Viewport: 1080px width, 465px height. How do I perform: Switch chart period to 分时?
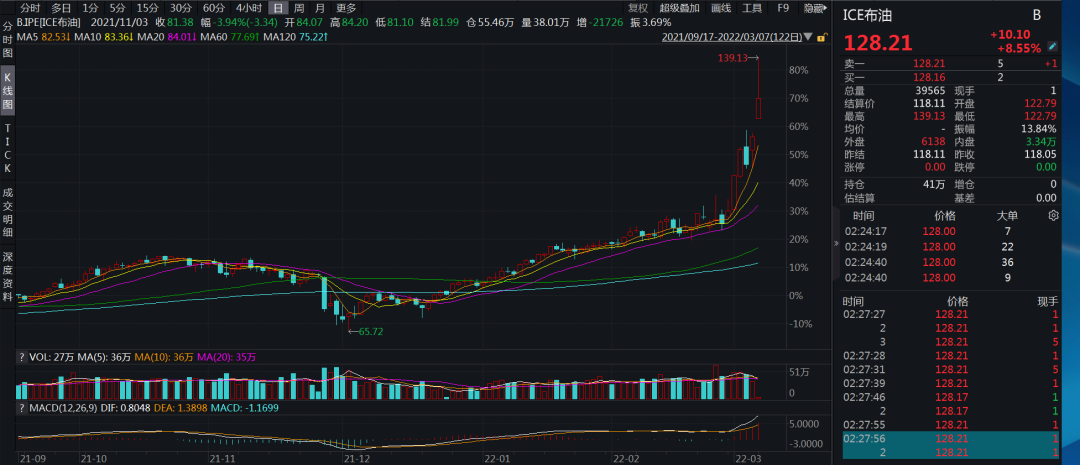30,8
